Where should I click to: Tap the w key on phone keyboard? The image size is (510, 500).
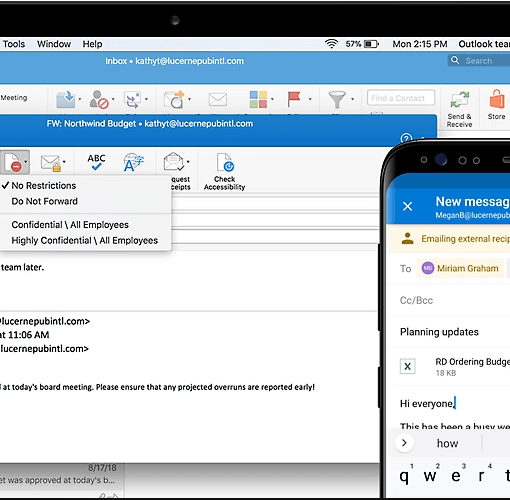click(430, 476)
